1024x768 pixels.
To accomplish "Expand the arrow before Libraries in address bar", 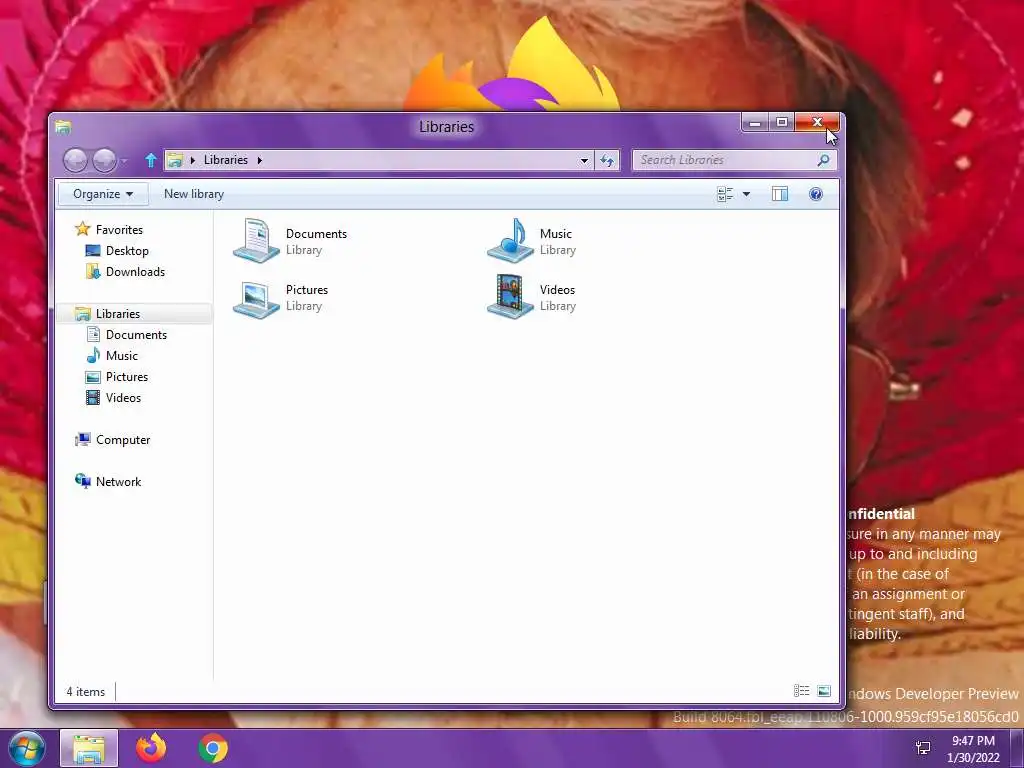I will 193,160.
